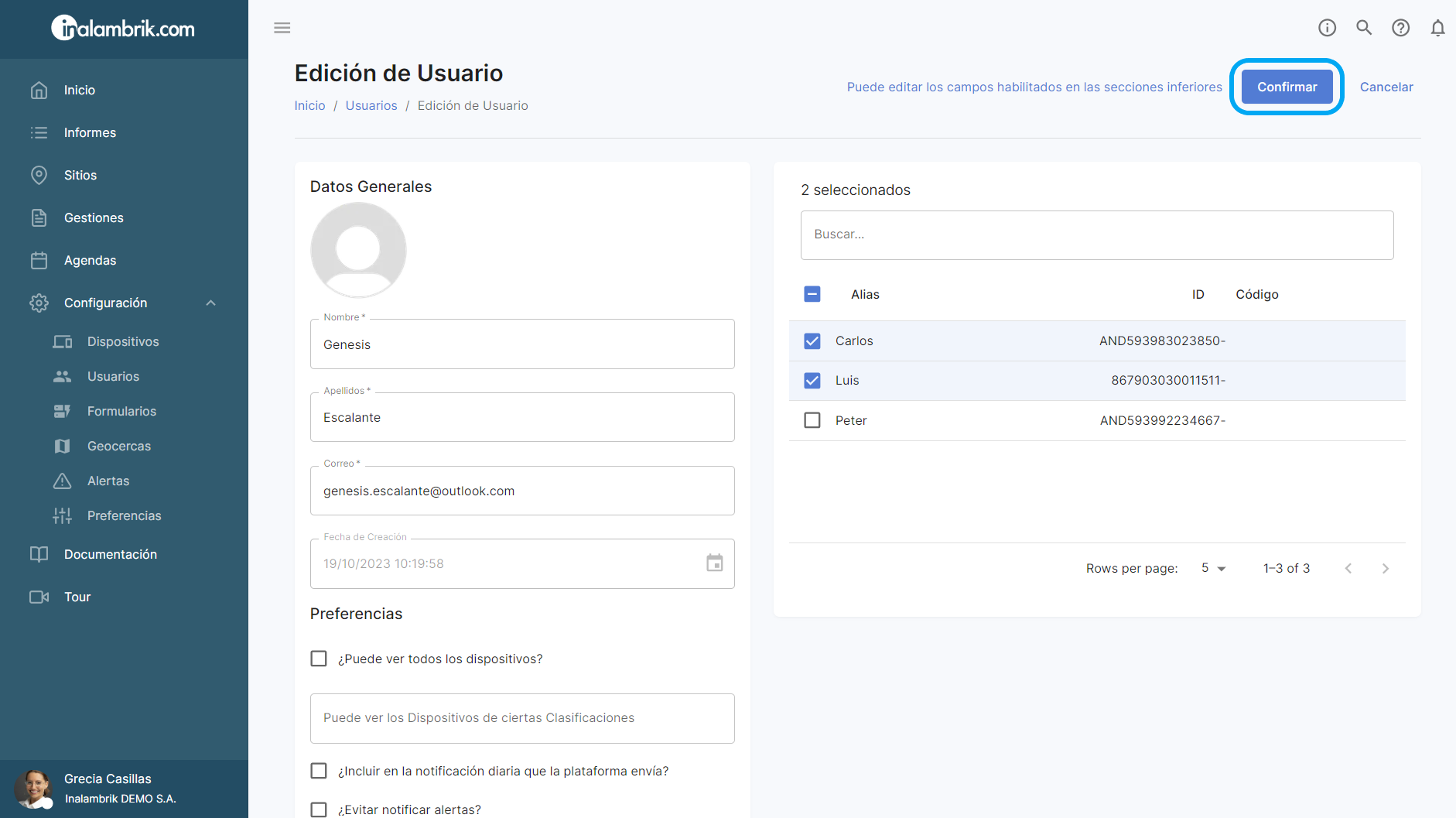The height and width of the screenshot is (818, 1456).
Task: Enable daily notification inclusion checkbox
Action: coord(319,771)
